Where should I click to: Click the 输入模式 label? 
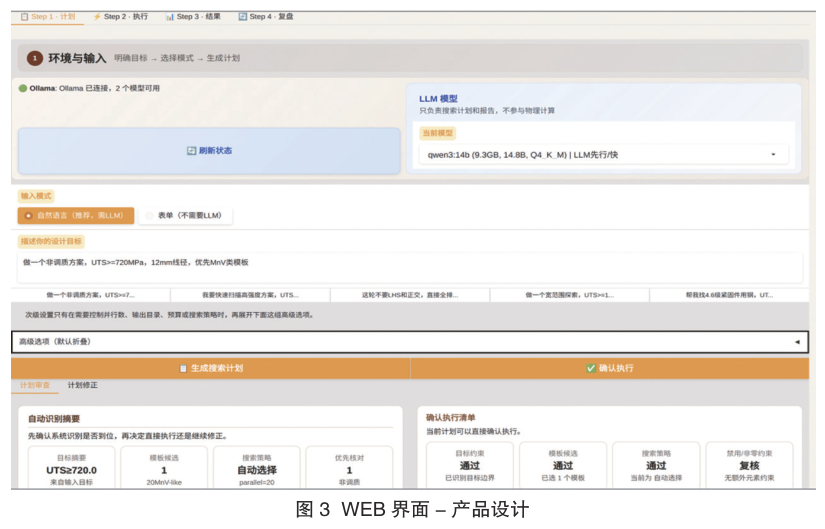coord(36,196)
